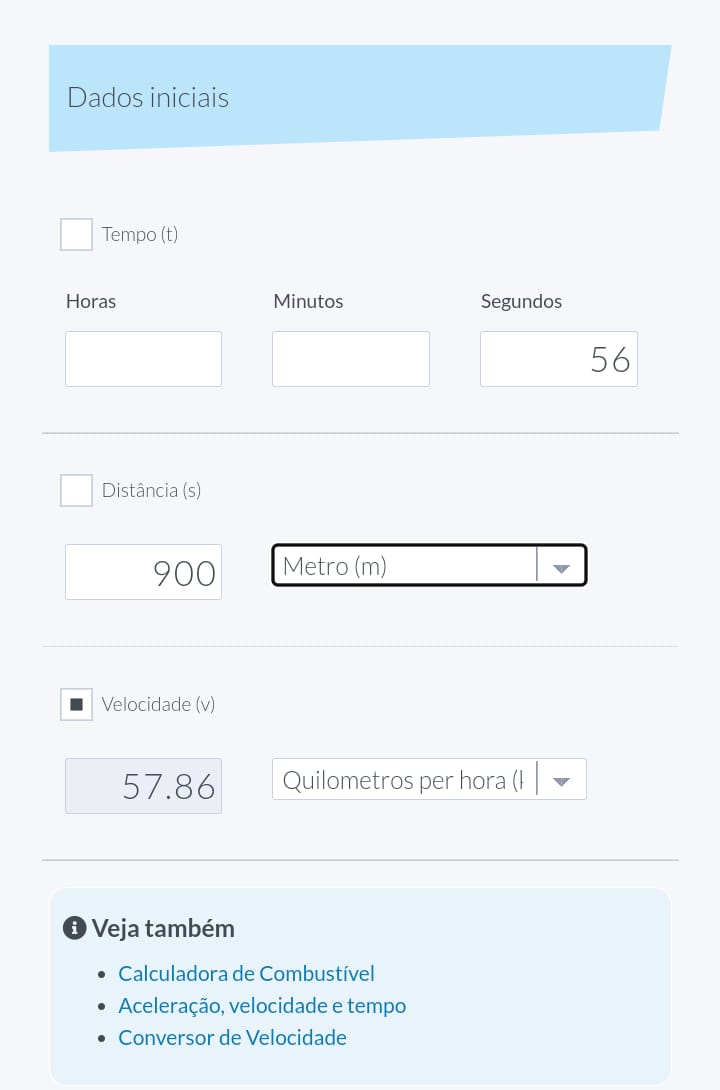
Task: Open Calculadora de Combustível link
Action: [246, 973]
